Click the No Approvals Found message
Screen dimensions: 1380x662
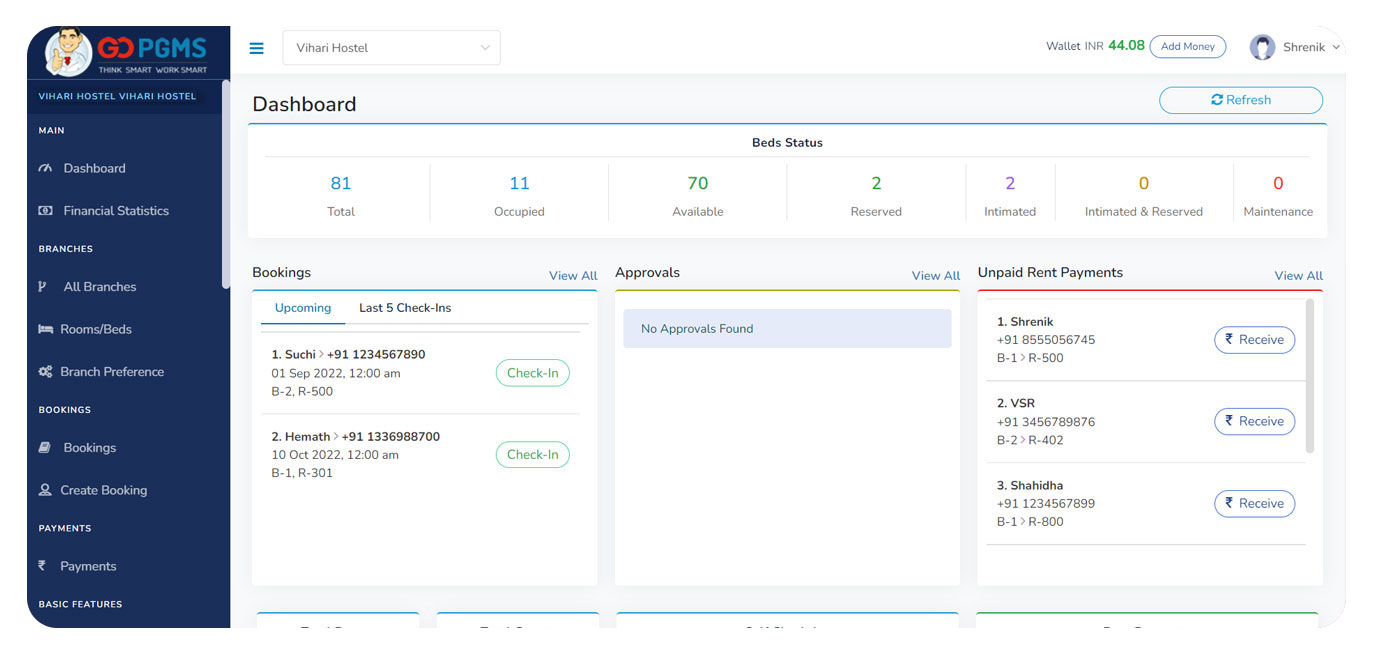coord(787,329)
